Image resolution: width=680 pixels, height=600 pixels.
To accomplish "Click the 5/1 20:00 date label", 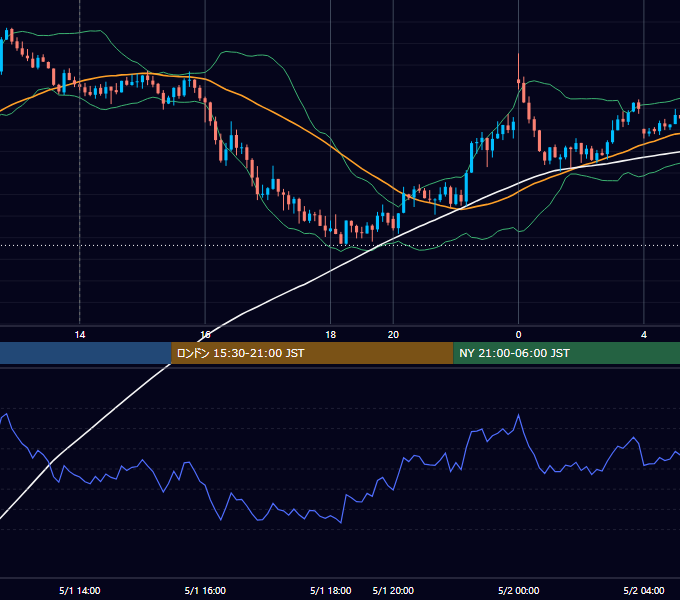I will tap(393, 590).
